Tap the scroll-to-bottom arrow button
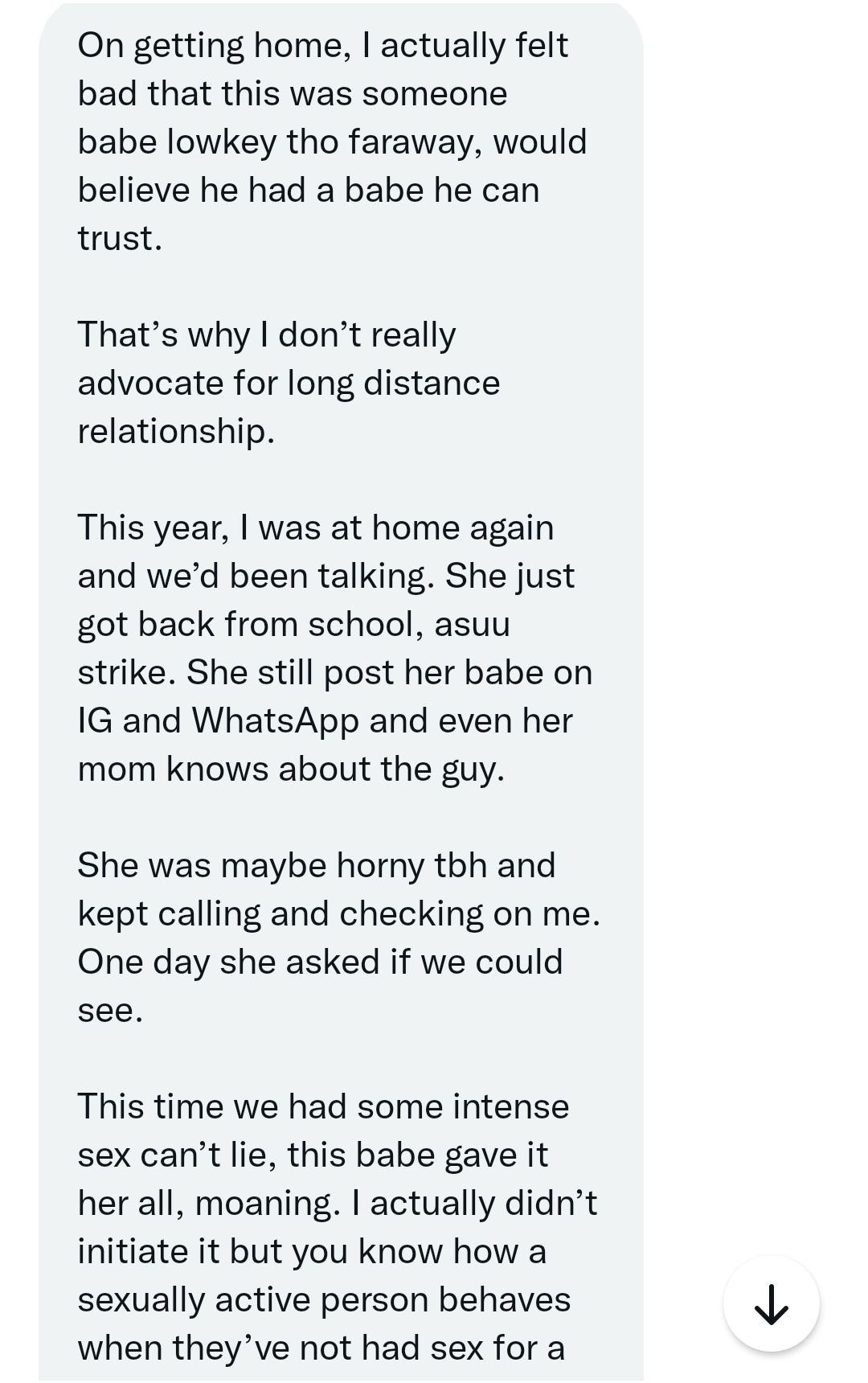The image size is (868, 1383). tap(771, 1303)
